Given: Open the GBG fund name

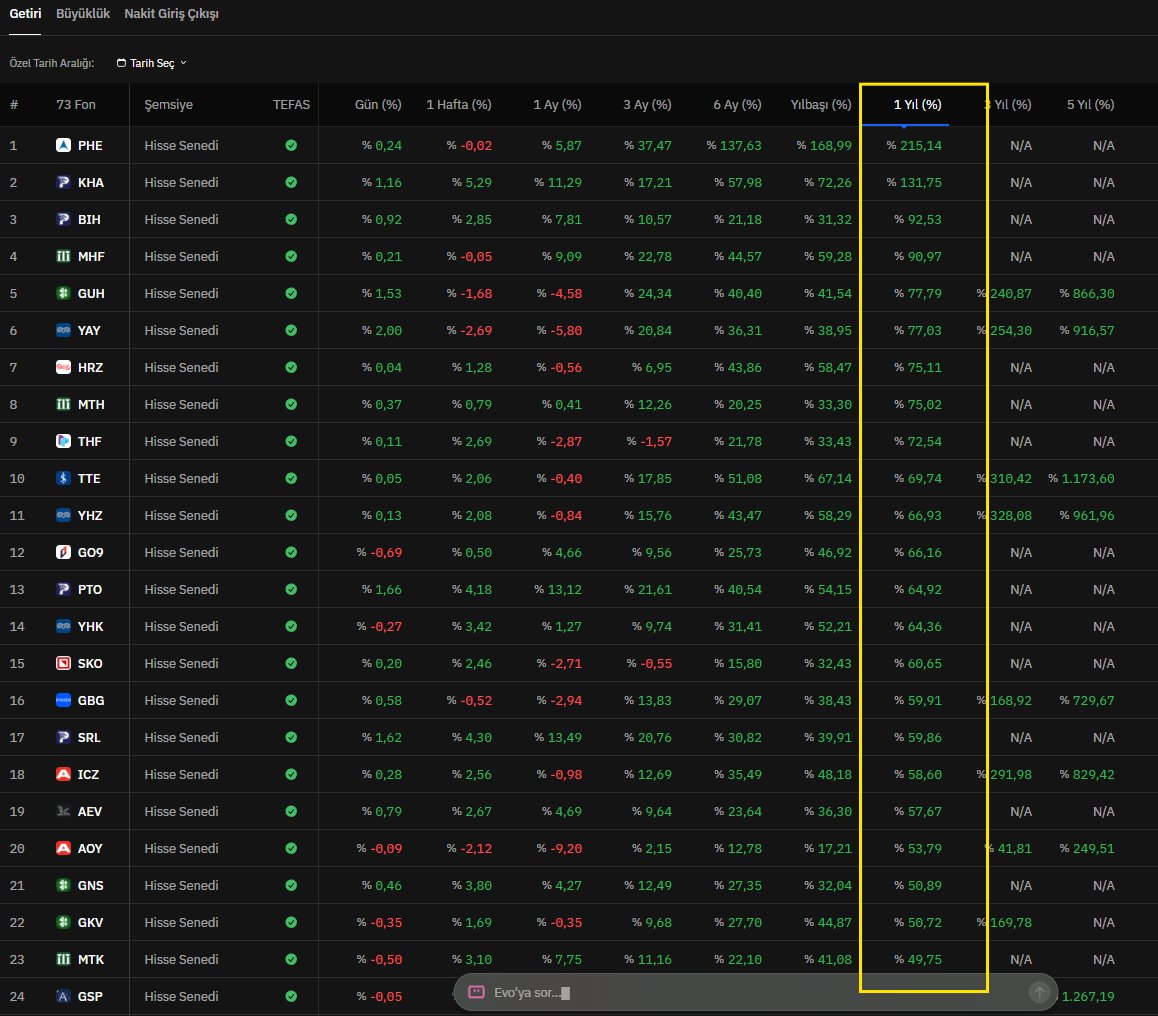Looking at the screenshot, I should pyautogui.click(x=91, y=700).
